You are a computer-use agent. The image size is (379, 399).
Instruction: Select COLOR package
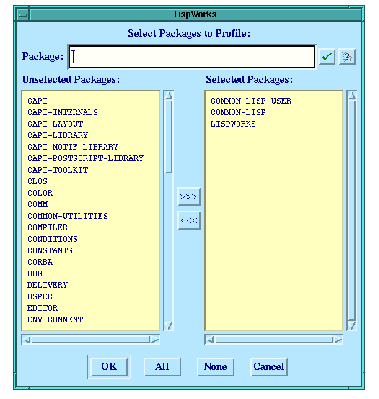(40, 193)
